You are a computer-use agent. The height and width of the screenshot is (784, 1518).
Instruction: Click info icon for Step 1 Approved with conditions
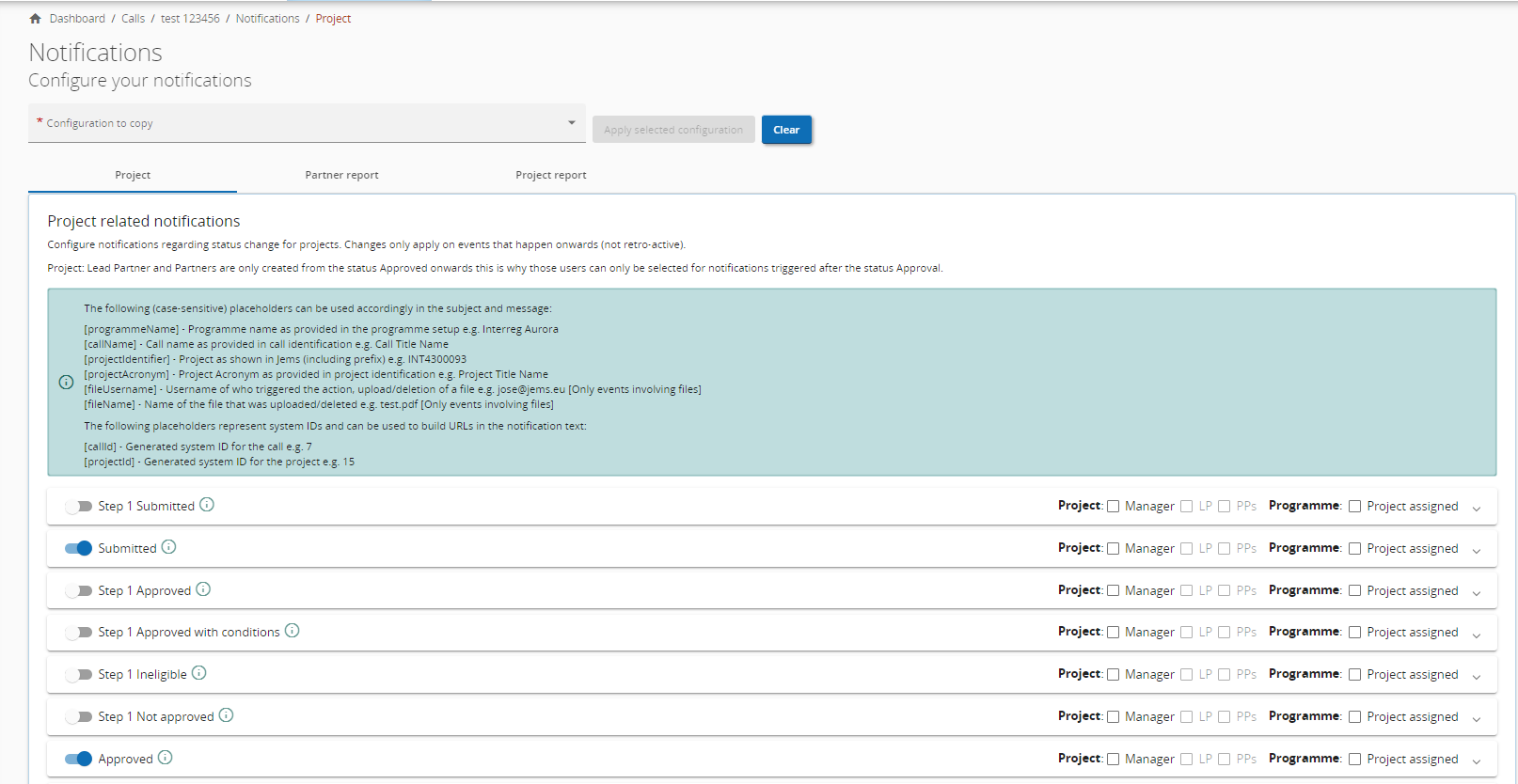coord(293,631)
